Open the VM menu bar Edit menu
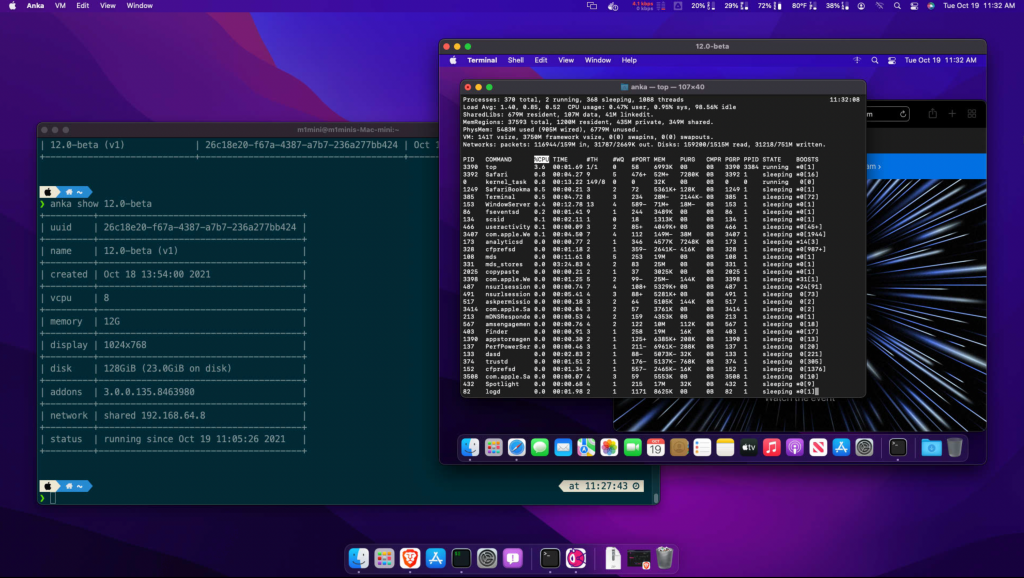The width and height of the screenshot is (1024, 578). pos(541,60)
